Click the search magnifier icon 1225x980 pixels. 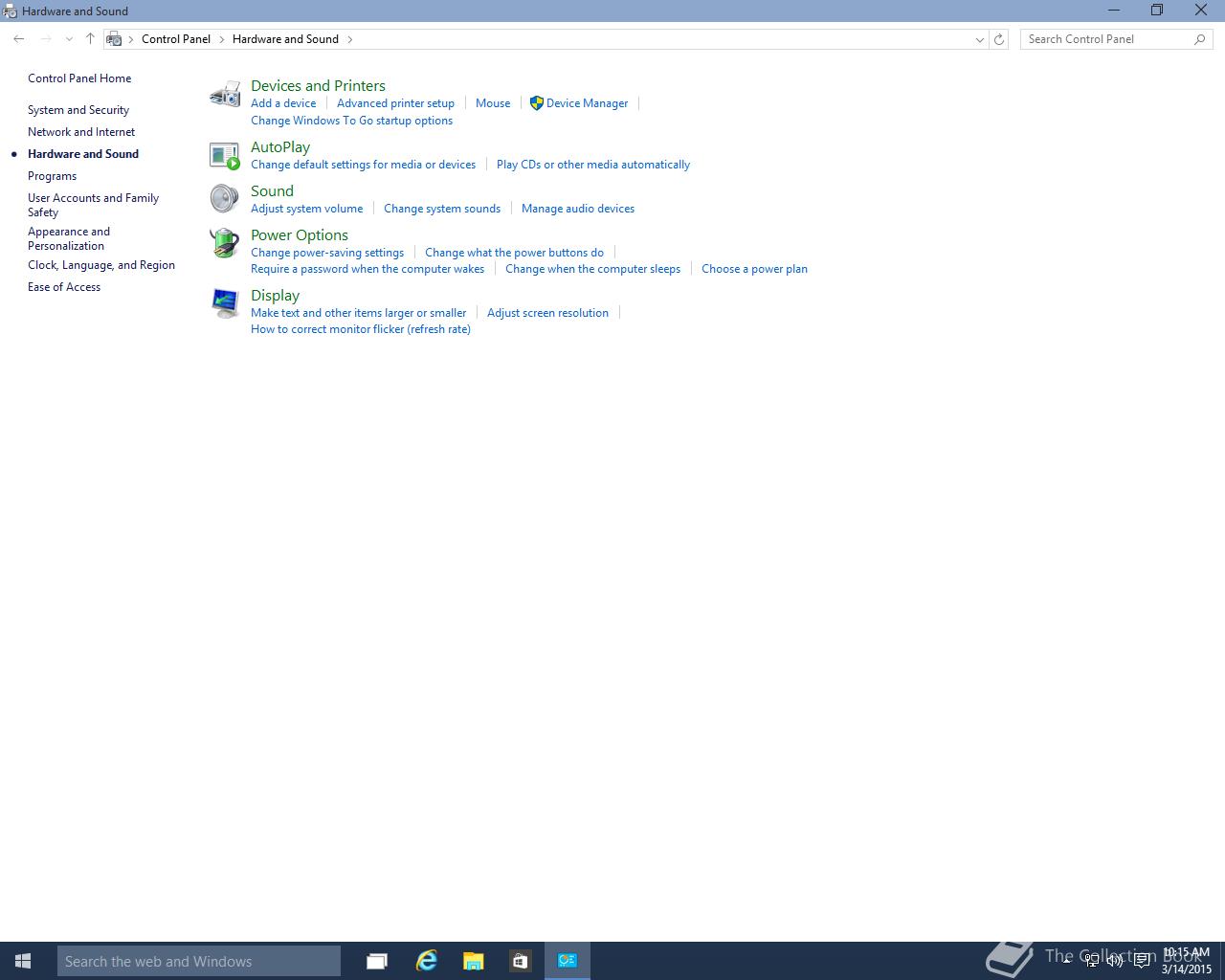1199,39
